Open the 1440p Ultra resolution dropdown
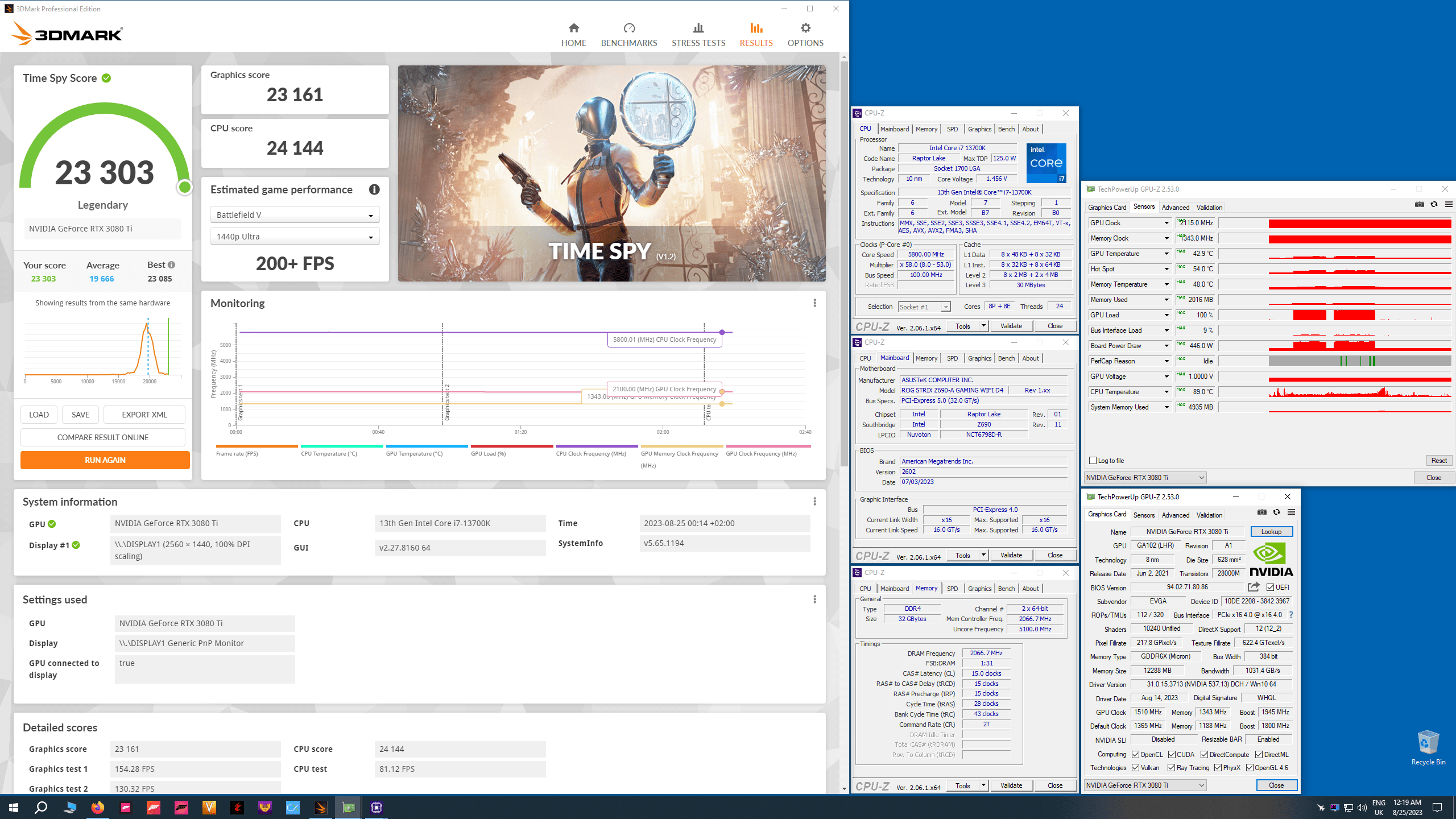Viewport: 1456px width, 819px height. pyautogui.click(x=295, y=236)
